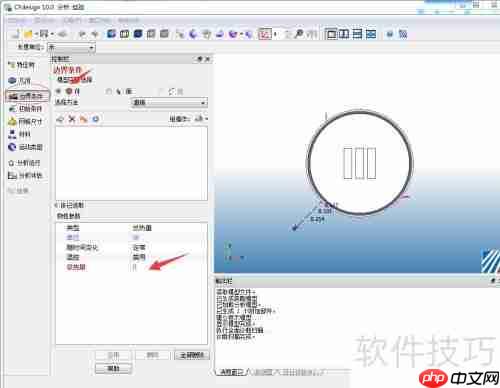This screenshot has width=500, height=388.
Task: Click the new file toolbar icon
Action: 16,34
